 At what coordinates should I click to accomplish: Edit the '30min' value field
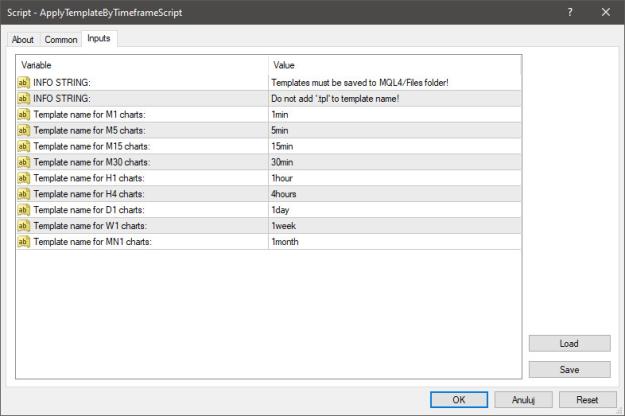pos(395,162)
